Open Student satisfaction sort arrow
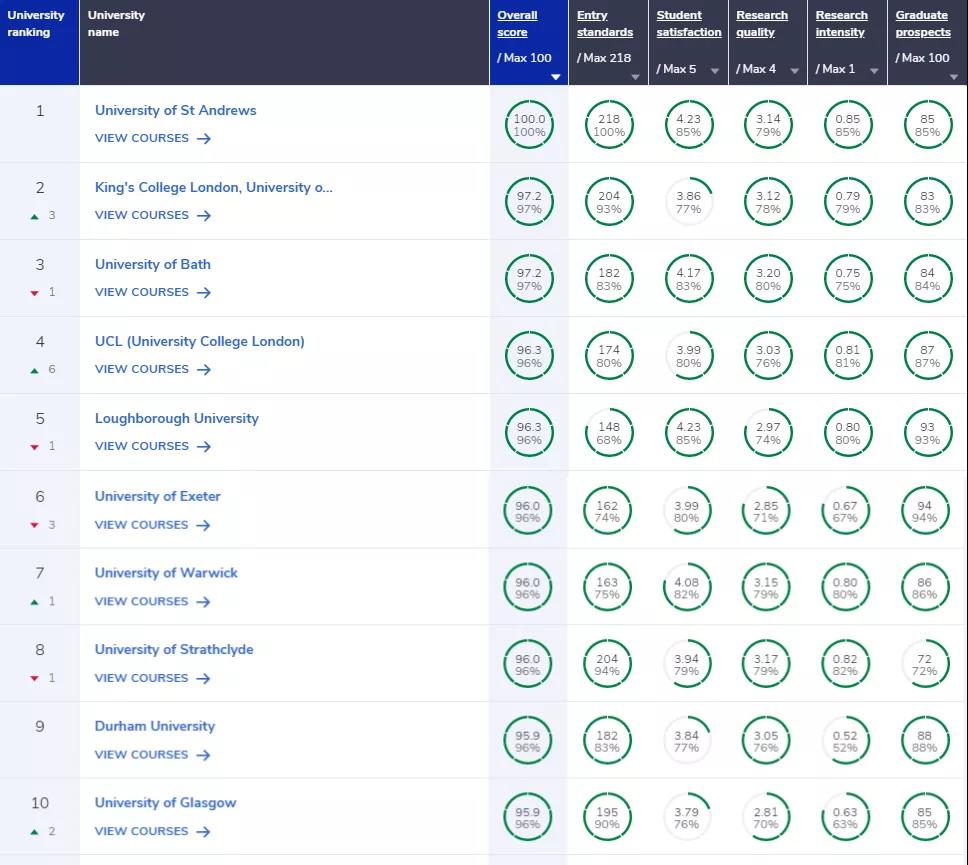The height and width of the screenshot is (865, 968). pos(715,71)
